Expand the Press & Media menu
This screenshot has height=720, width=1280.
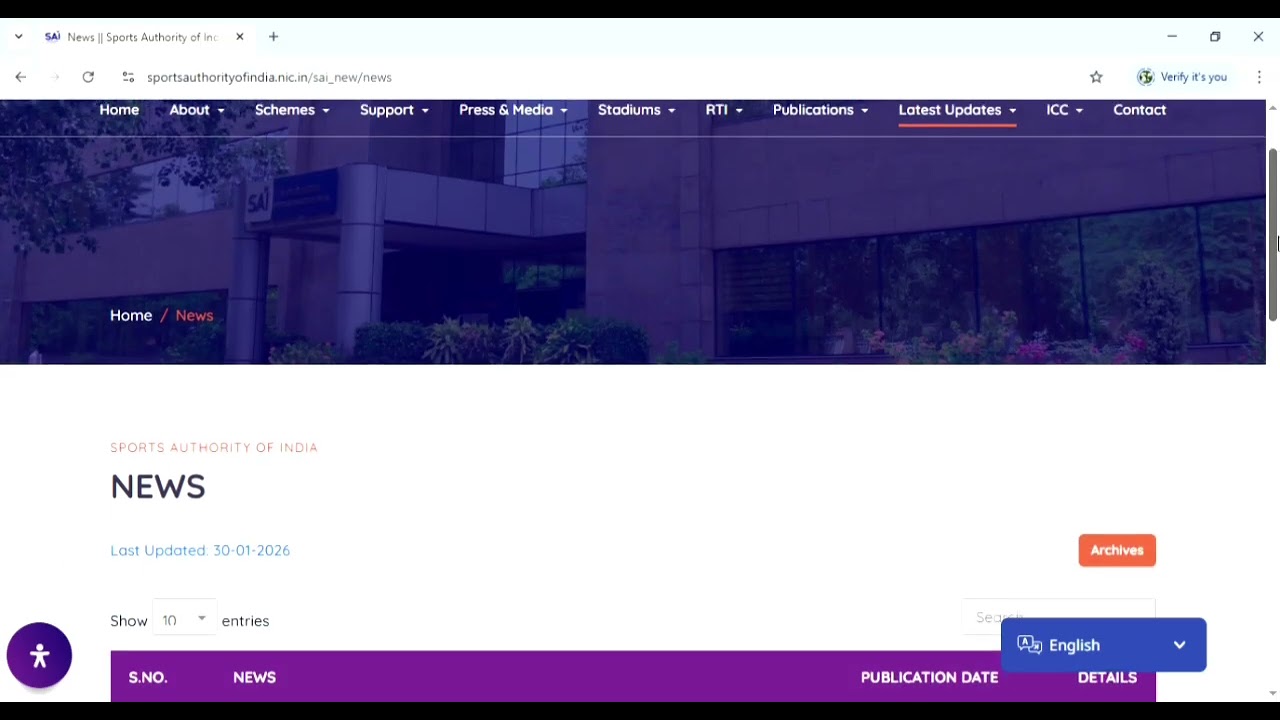pos(513,110)
